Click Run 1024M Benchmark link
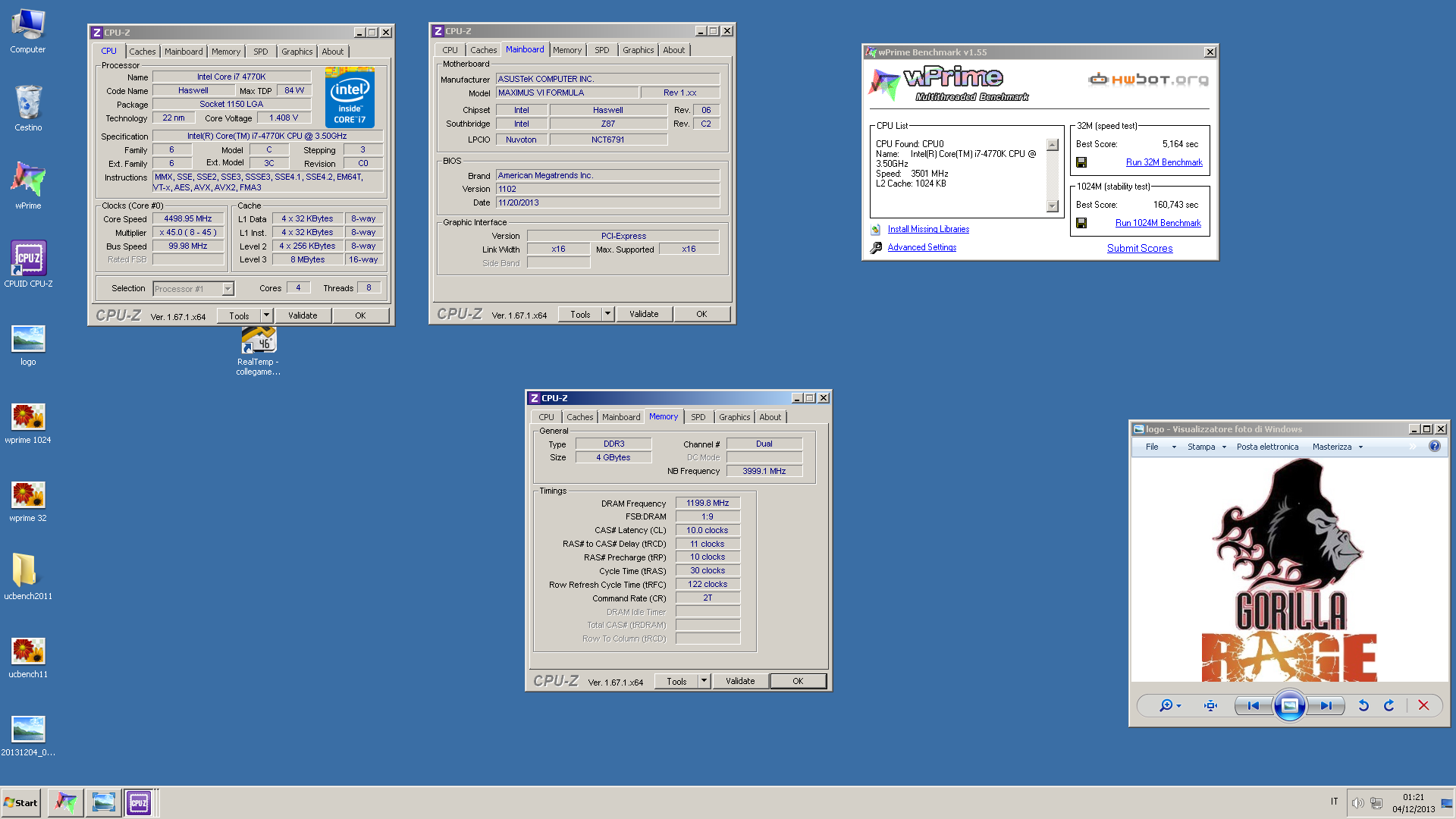Viewport: 1456px width, 819px height. (1158, 223)
